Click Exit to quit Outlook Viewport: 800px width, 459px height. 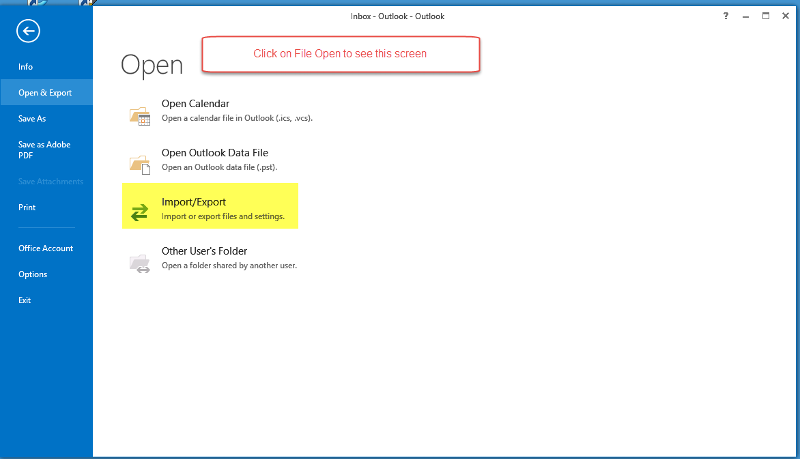pos(24,300)
